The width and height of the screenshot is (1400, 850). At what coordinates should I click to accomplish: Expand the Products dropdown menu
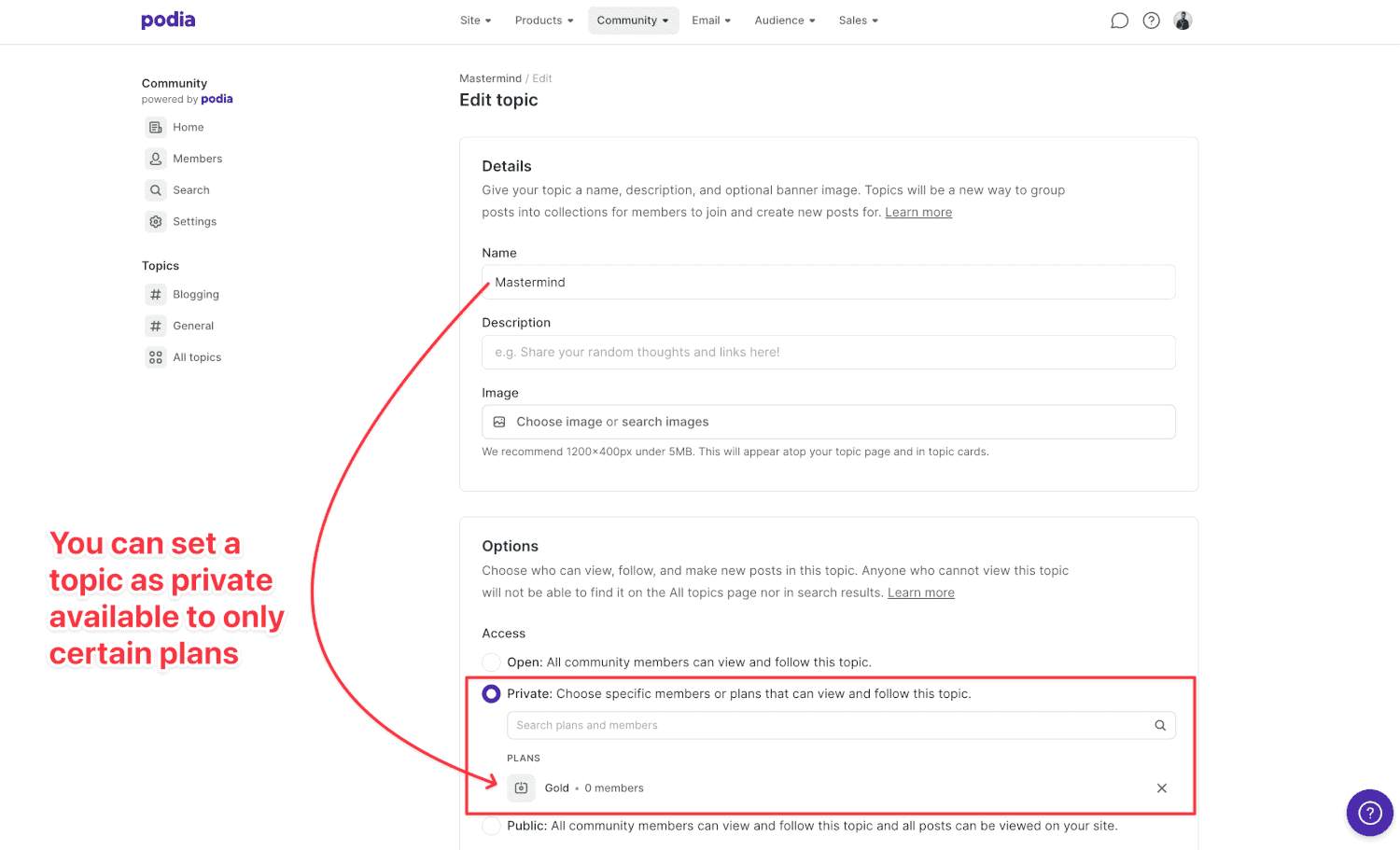coord(543,21)
